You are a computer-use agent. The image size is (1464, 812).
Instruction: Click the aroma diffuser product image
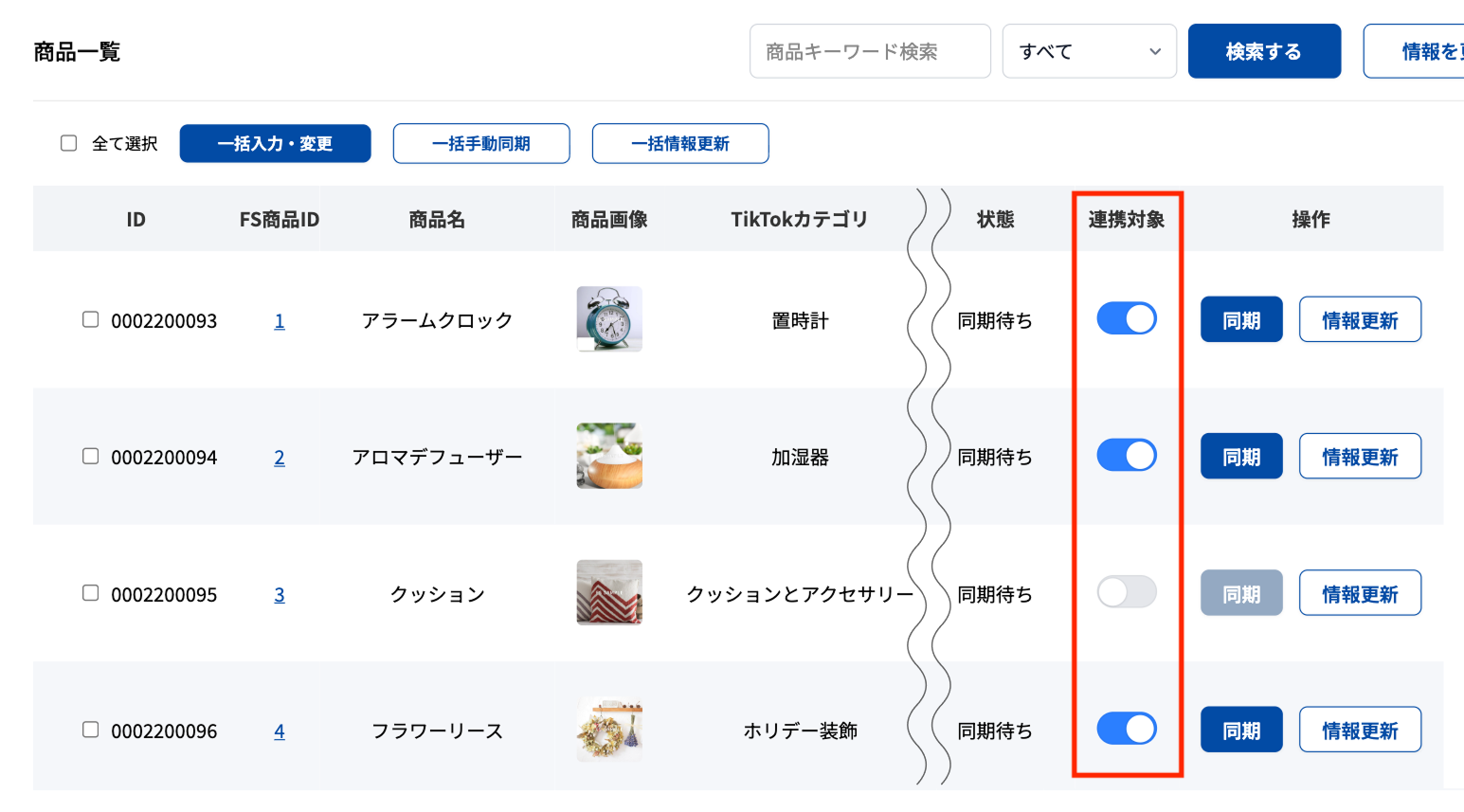pyautogui.click(x=609, y=456)
